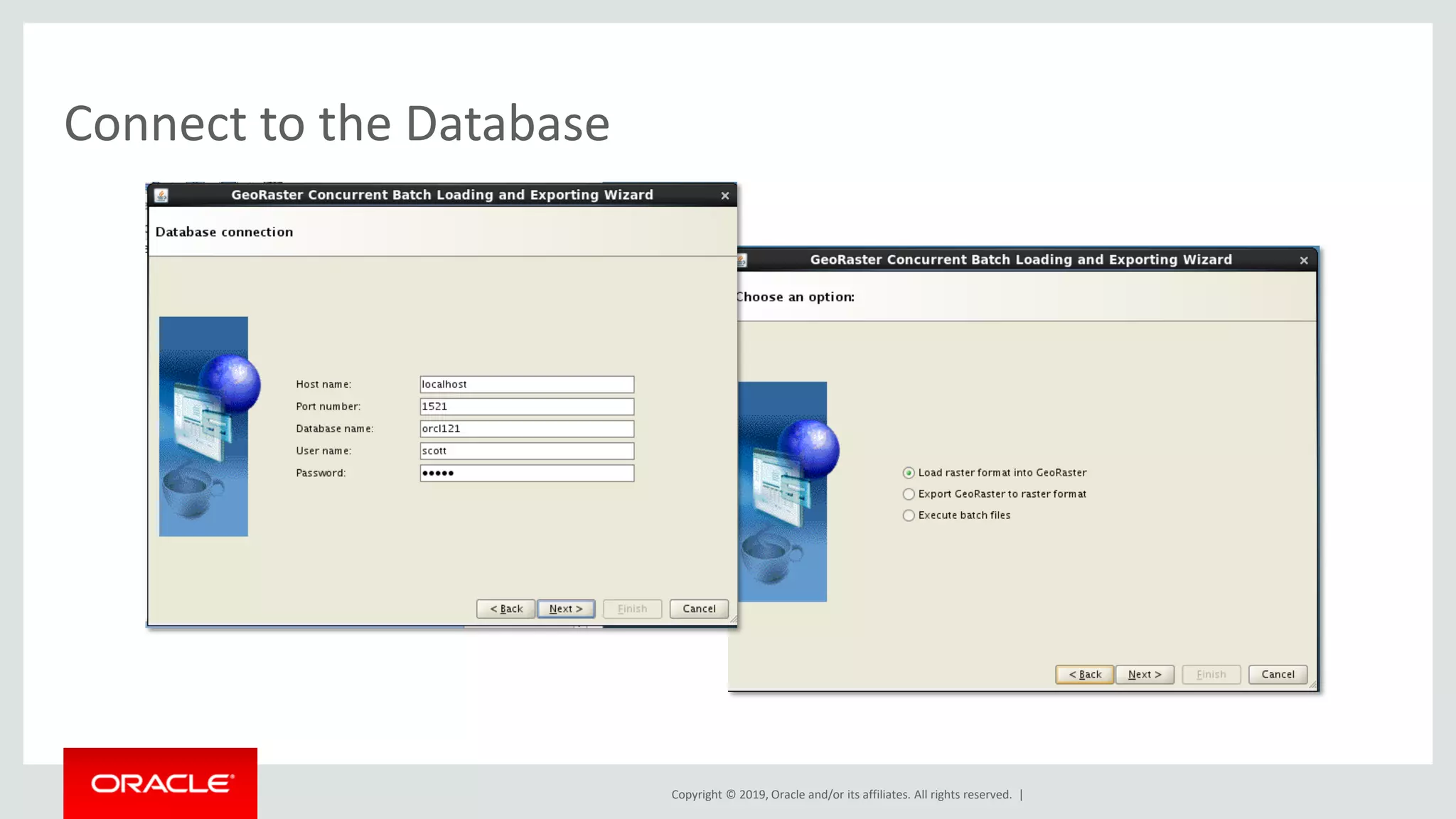Cancel the Choose an option wizard
Image resolution: width=1456 pixels, height=819 pixels.
tap(1278, 674)
